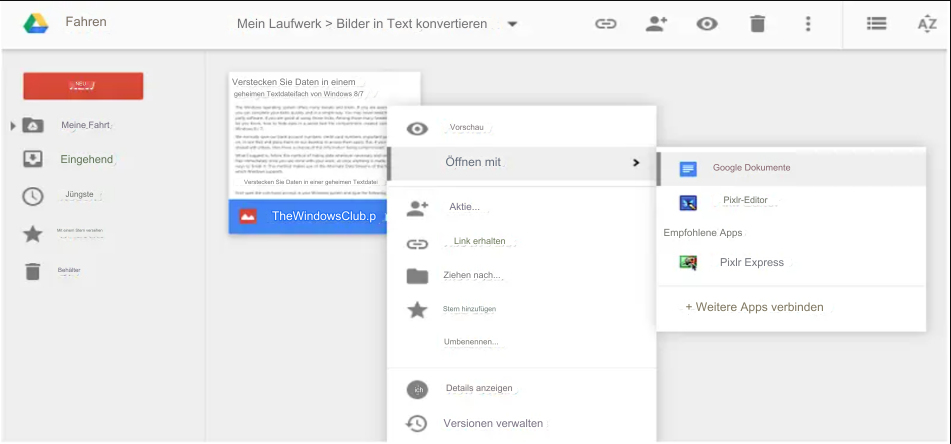Click the info icon beside Details anzeigen
The height and width of the screenshot is (444, 951).
pos(417,389)
